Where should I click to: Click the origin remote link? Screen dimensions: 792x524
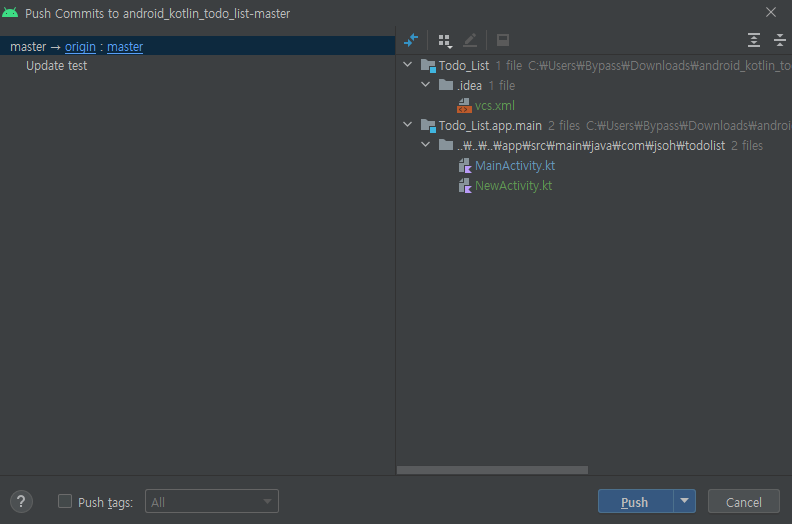80,46
